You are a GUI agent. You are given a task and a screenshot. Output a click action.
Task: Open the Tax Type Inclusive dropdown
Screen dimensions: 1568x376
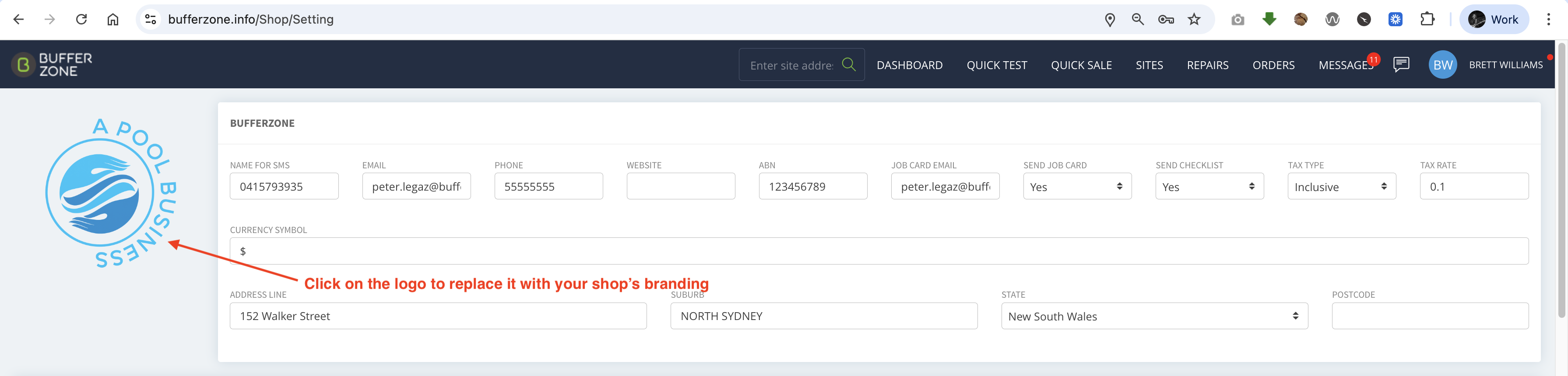[1341, 186]
